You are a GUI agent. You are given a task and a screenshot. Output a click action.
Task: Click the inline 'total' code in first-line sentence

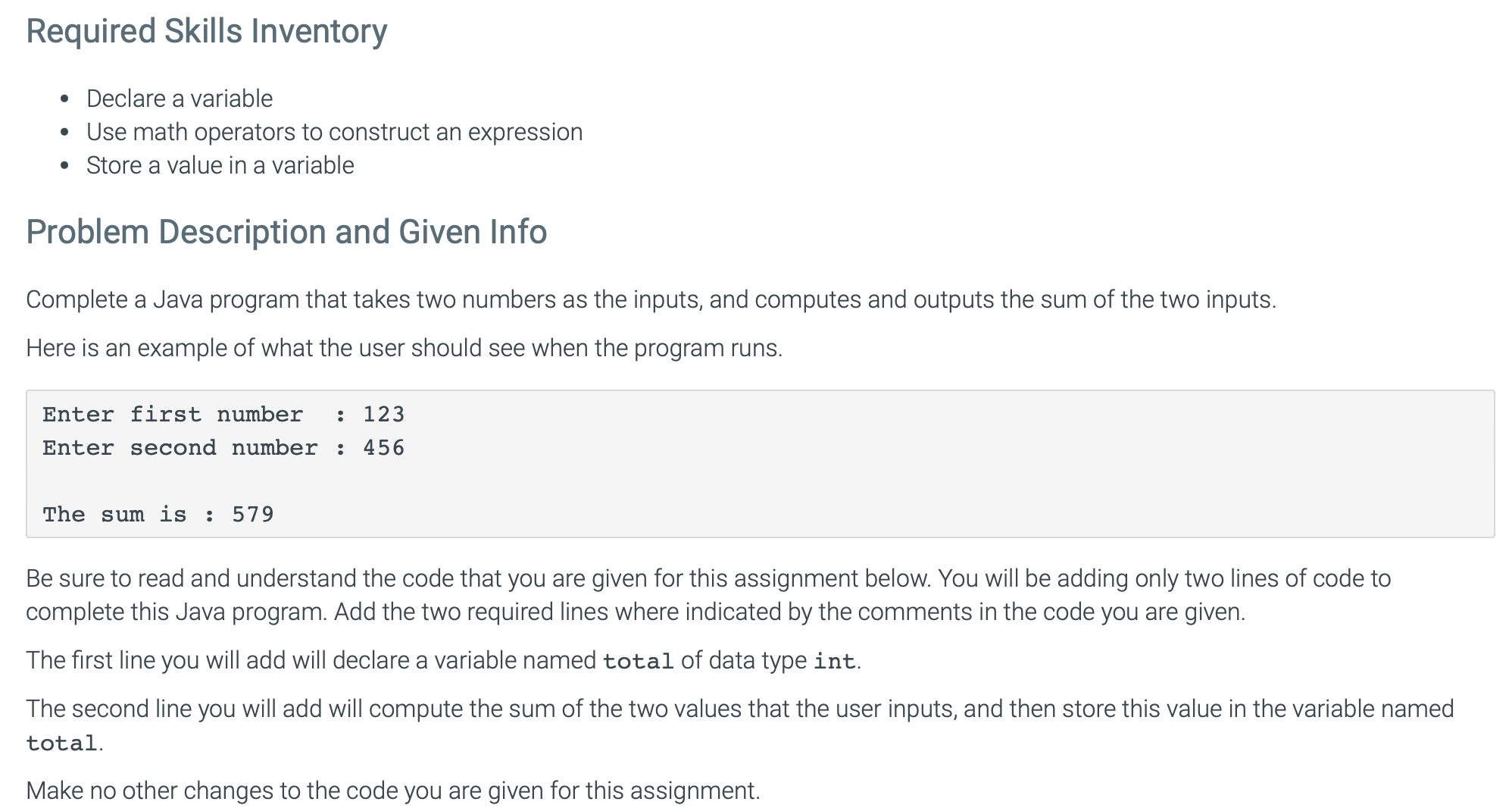(x=638, y=662)
